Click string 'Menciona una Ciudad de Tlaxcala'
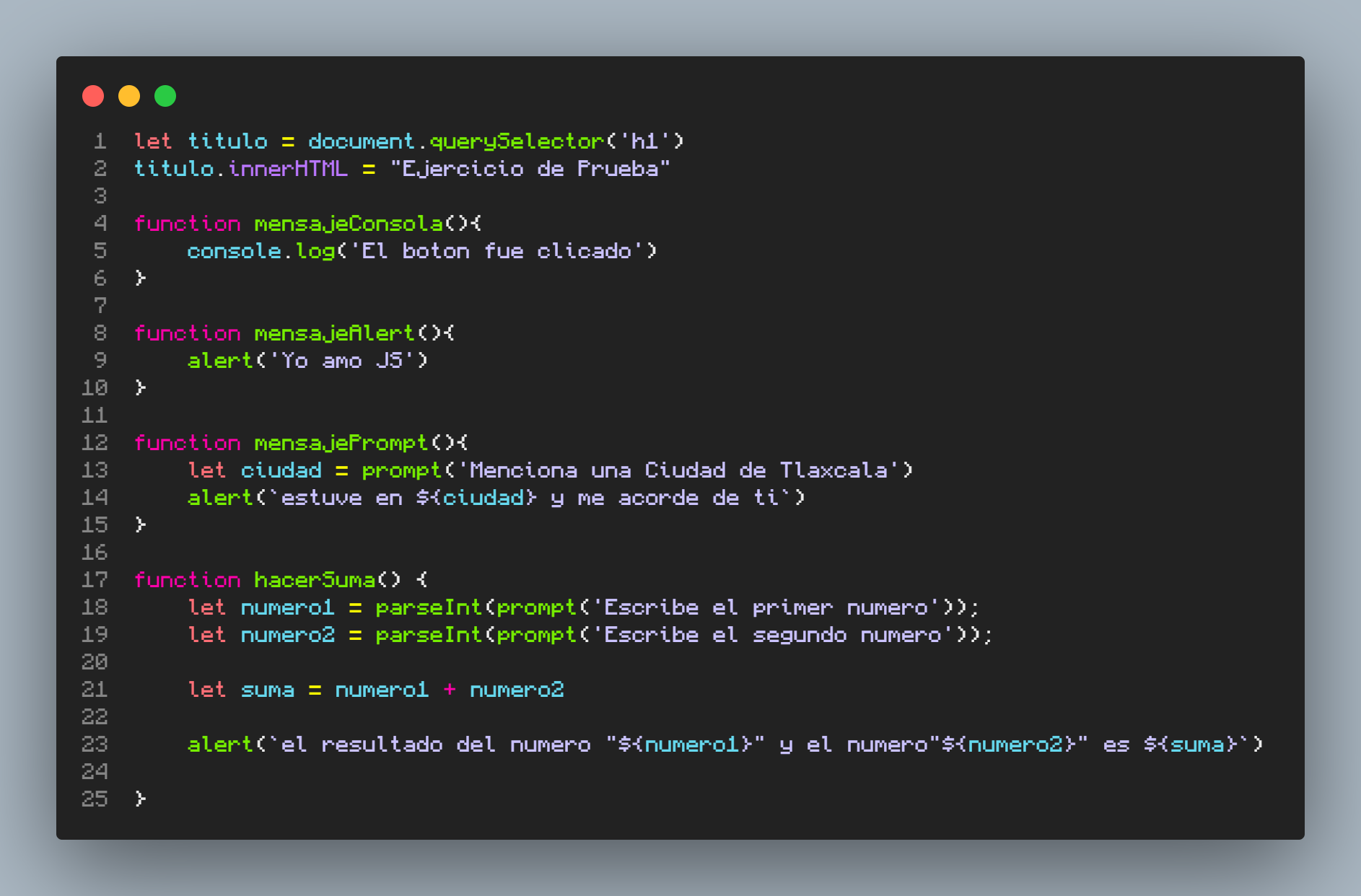The image size is (1361, 896). (x=679, y=470)
